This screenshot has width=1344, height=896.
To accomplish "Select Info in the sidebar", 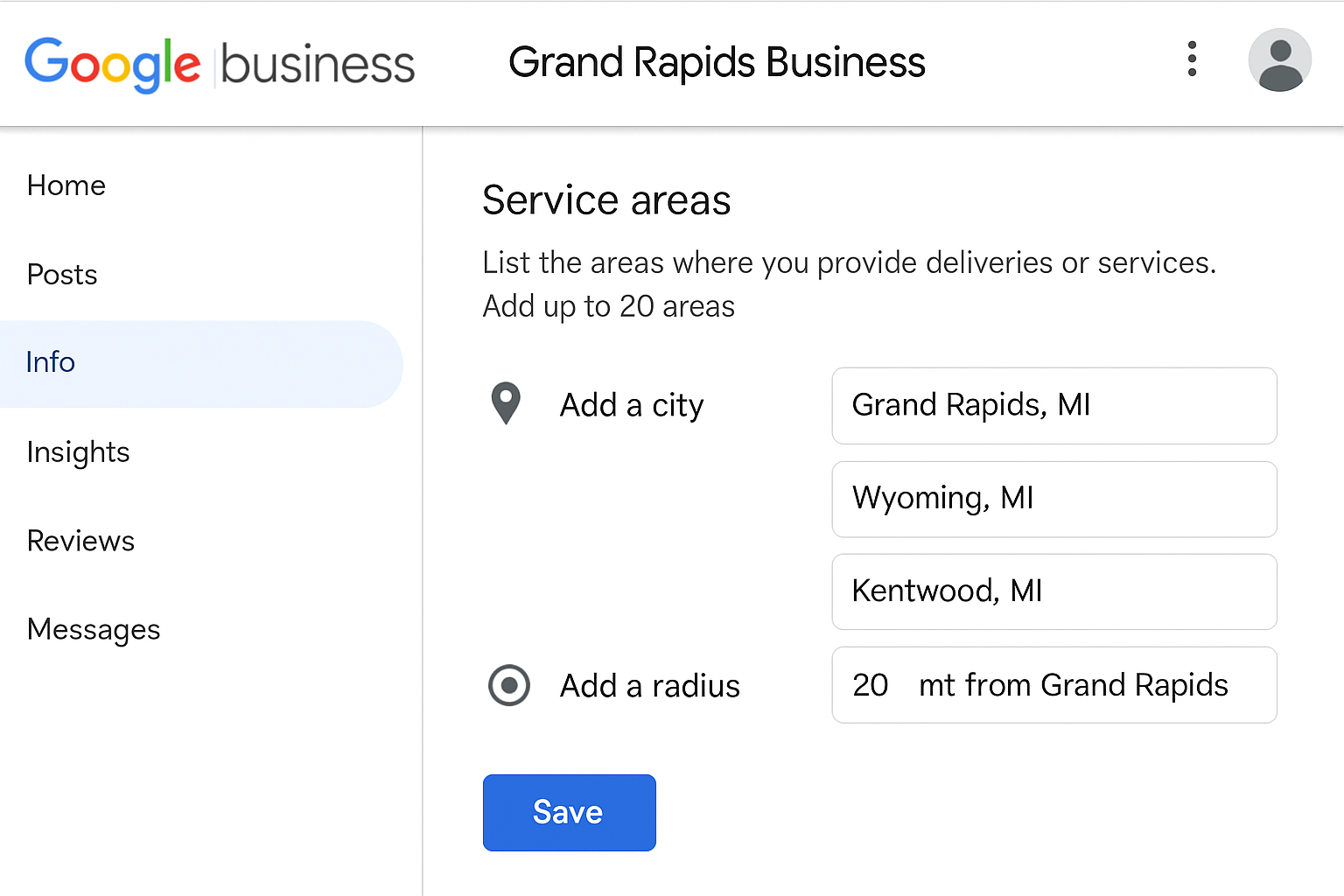I will (x=51, y=362).
